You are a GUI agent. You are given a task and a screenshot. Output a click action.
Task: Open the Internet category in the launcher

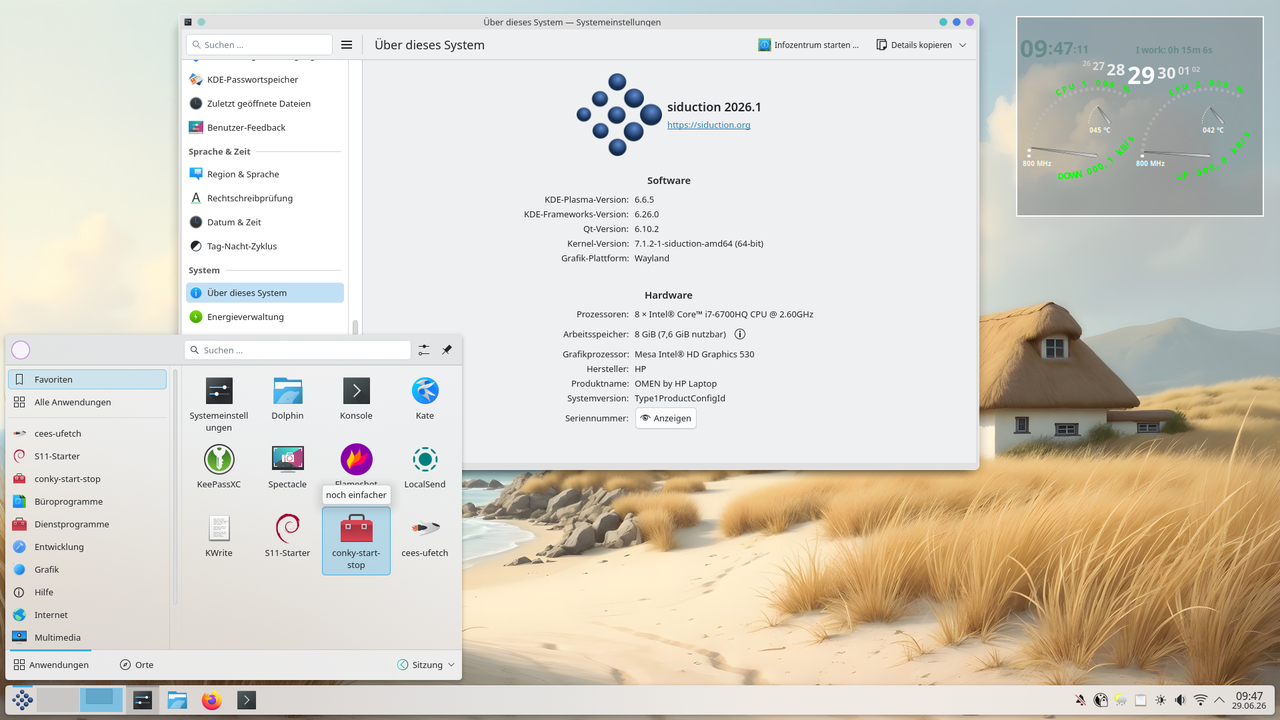(x=87, y=615)
